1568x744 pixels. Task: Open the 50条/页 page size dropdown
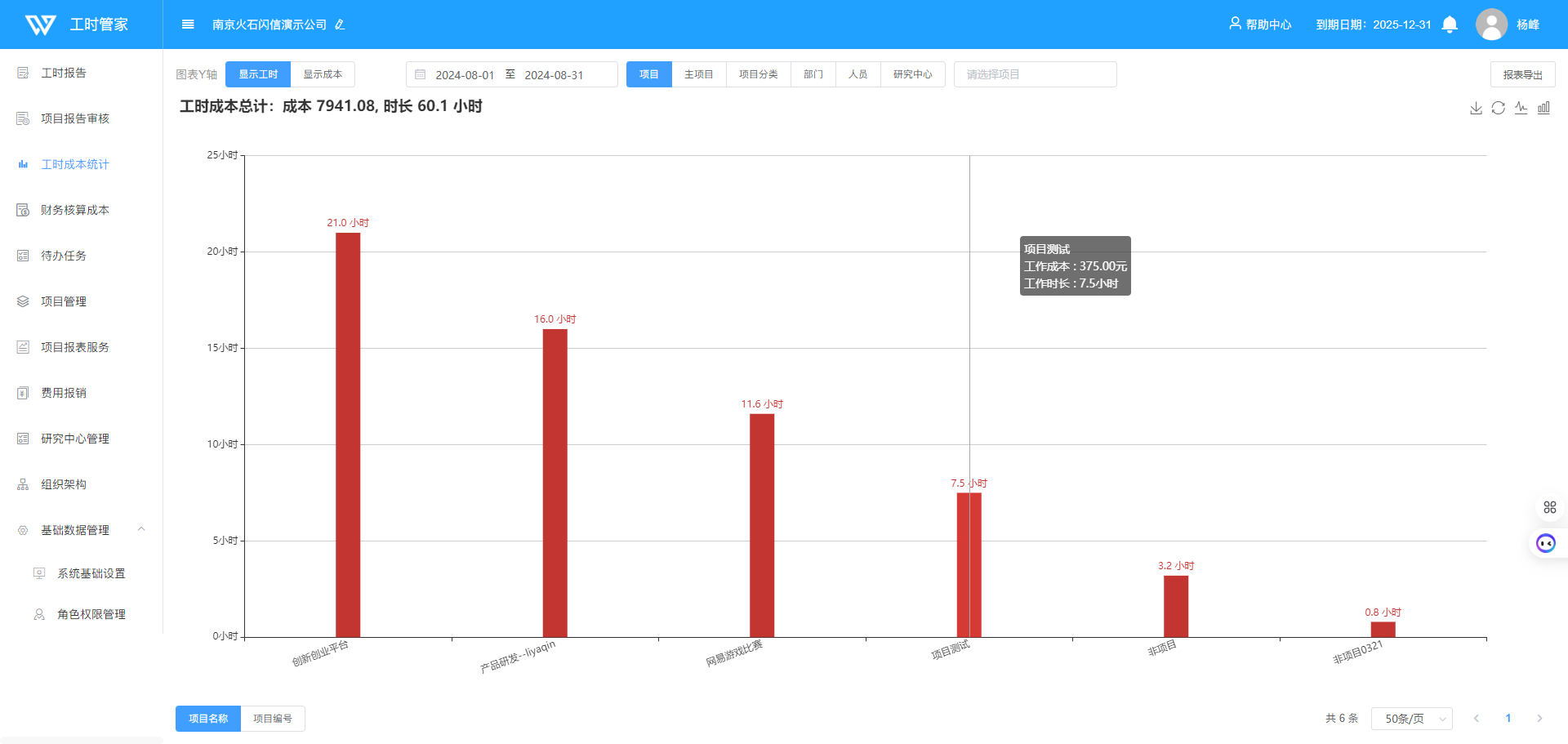pos(1412,719)
